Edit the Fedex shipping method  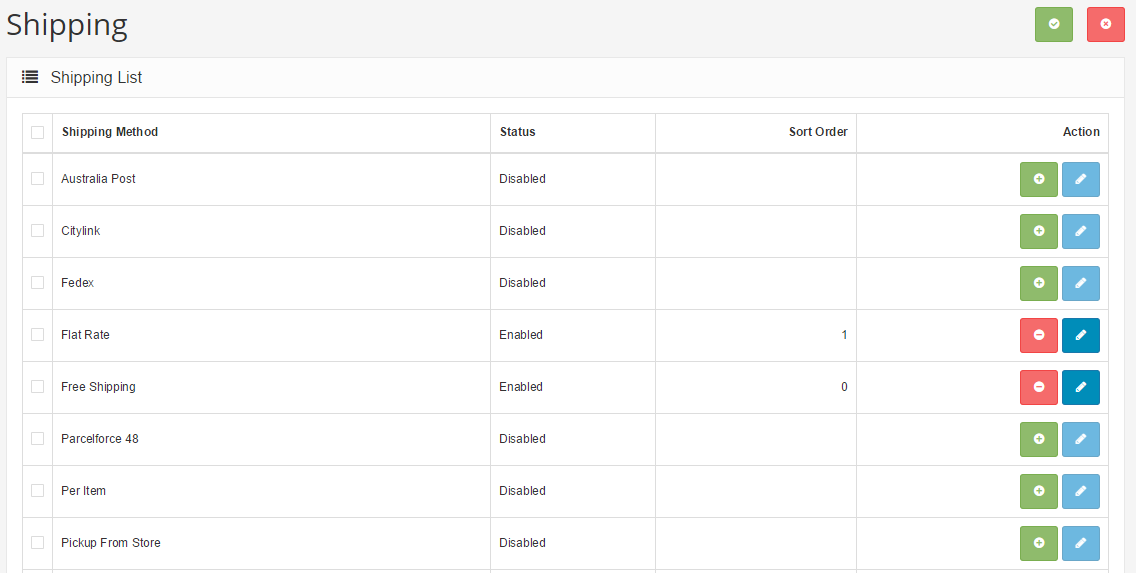tap(1081, 283)
